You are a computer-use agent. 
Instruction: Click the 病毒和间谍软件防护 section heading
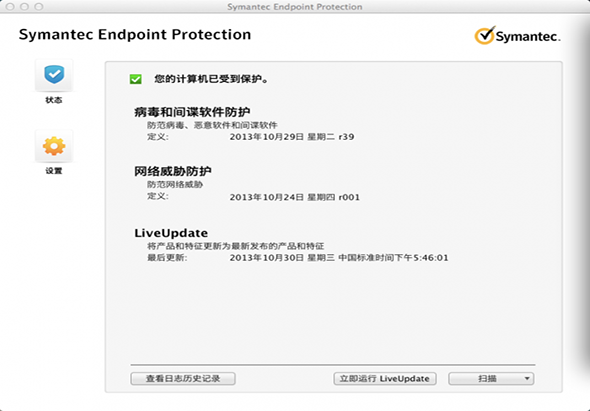tap(192, 112)
